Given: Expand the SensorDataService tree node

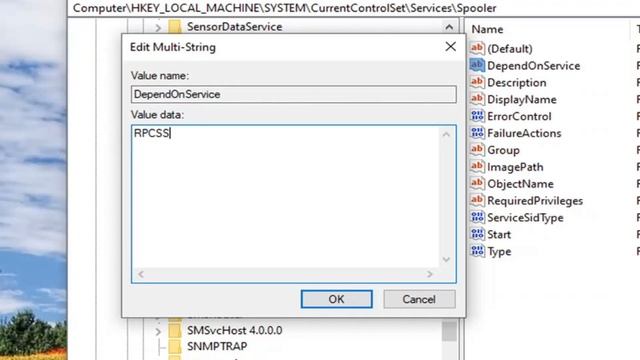Looking at the screenshot, I should tap(158, 28).
